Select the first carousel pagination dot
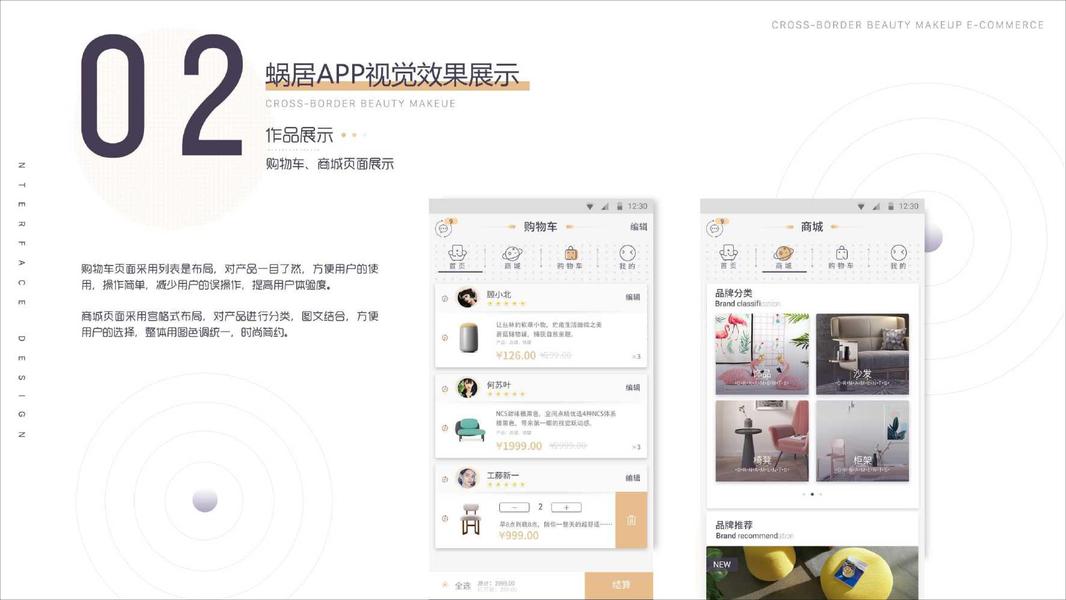 pos(804,494)
